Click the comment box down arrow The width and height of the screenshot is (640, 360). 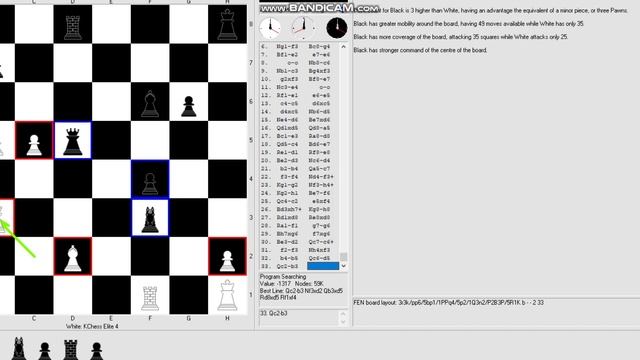343,322
